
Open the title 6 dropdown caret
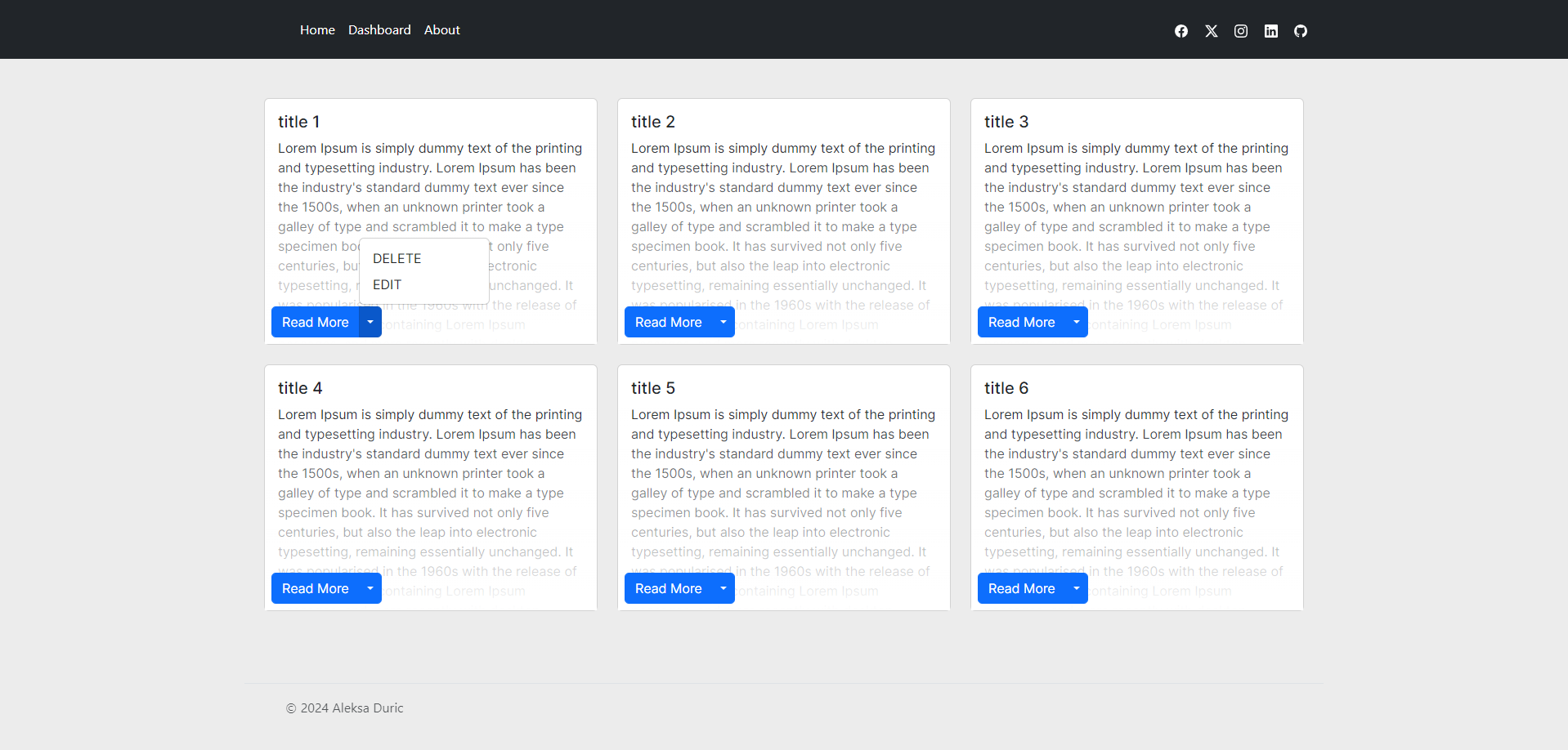coord(1077,588)
